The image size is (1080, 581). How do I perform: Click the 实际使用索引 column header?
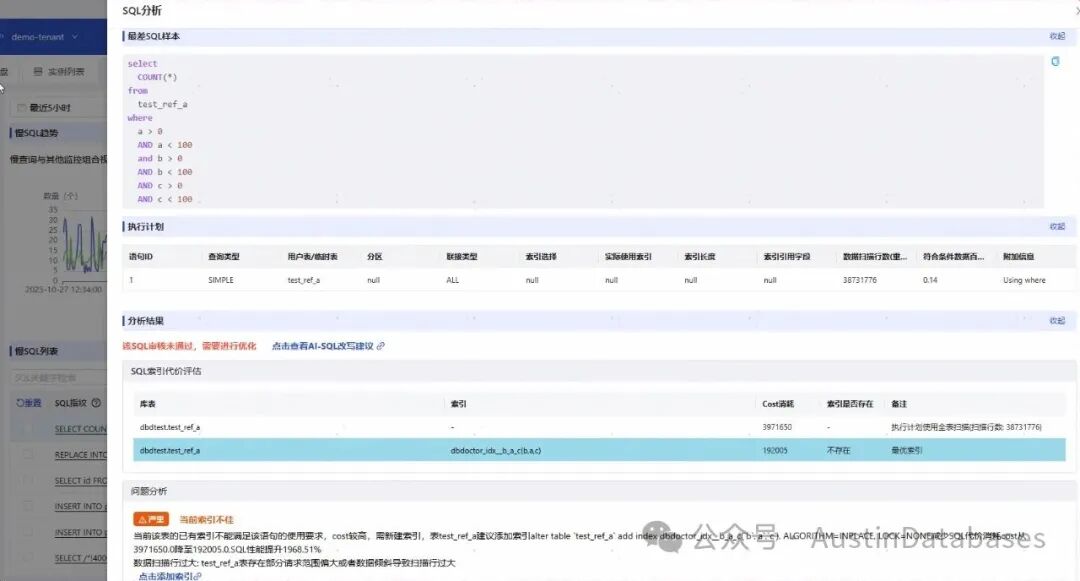[x=628, y=257]
